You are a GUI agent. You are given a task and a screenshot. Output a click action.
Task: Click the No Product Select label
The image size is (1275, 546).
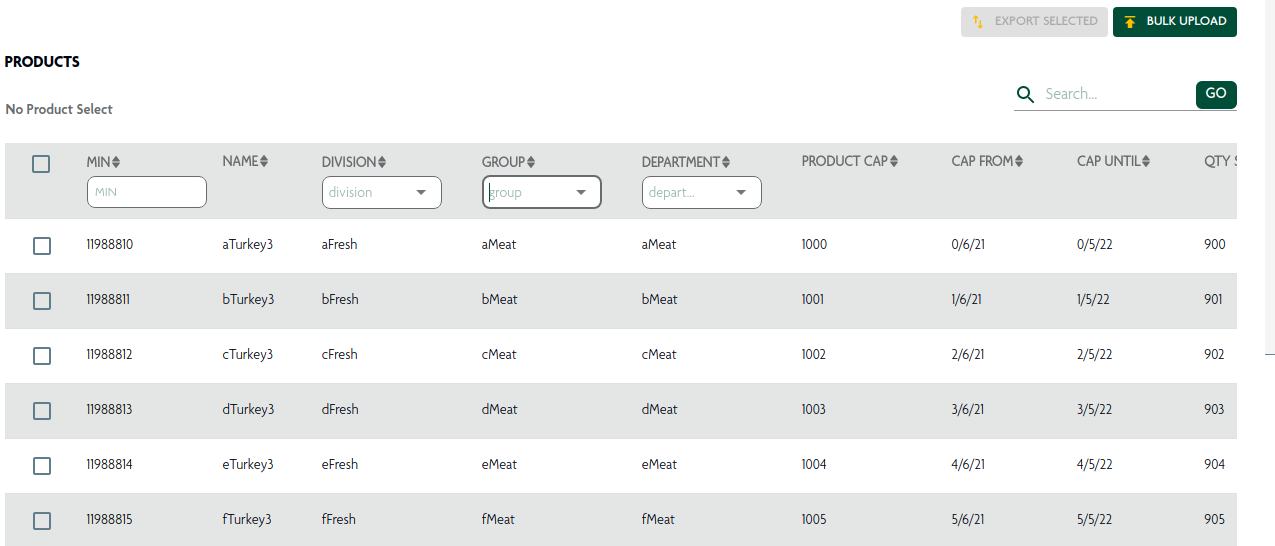(59, 109)
